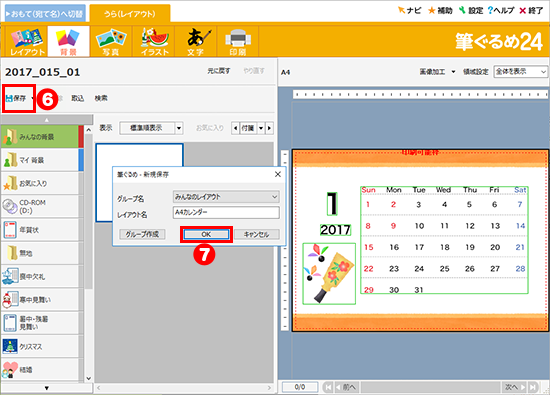
Task: Click the グループ作成 button
Action: 142,234
